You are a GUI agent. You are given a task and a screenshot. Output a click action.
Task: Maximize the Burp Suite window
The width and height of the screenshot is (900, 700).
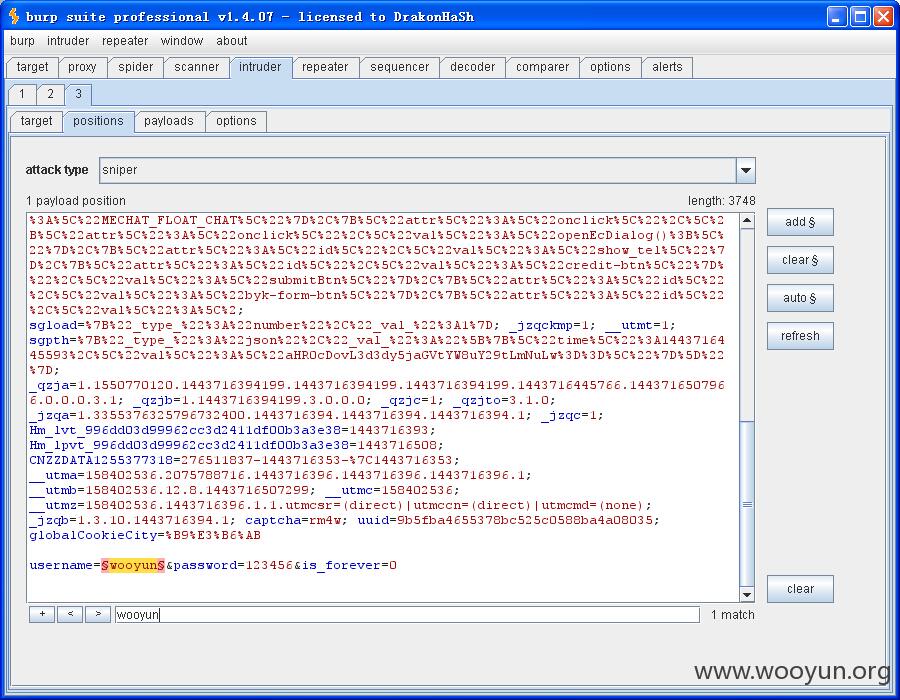(860, 17)
